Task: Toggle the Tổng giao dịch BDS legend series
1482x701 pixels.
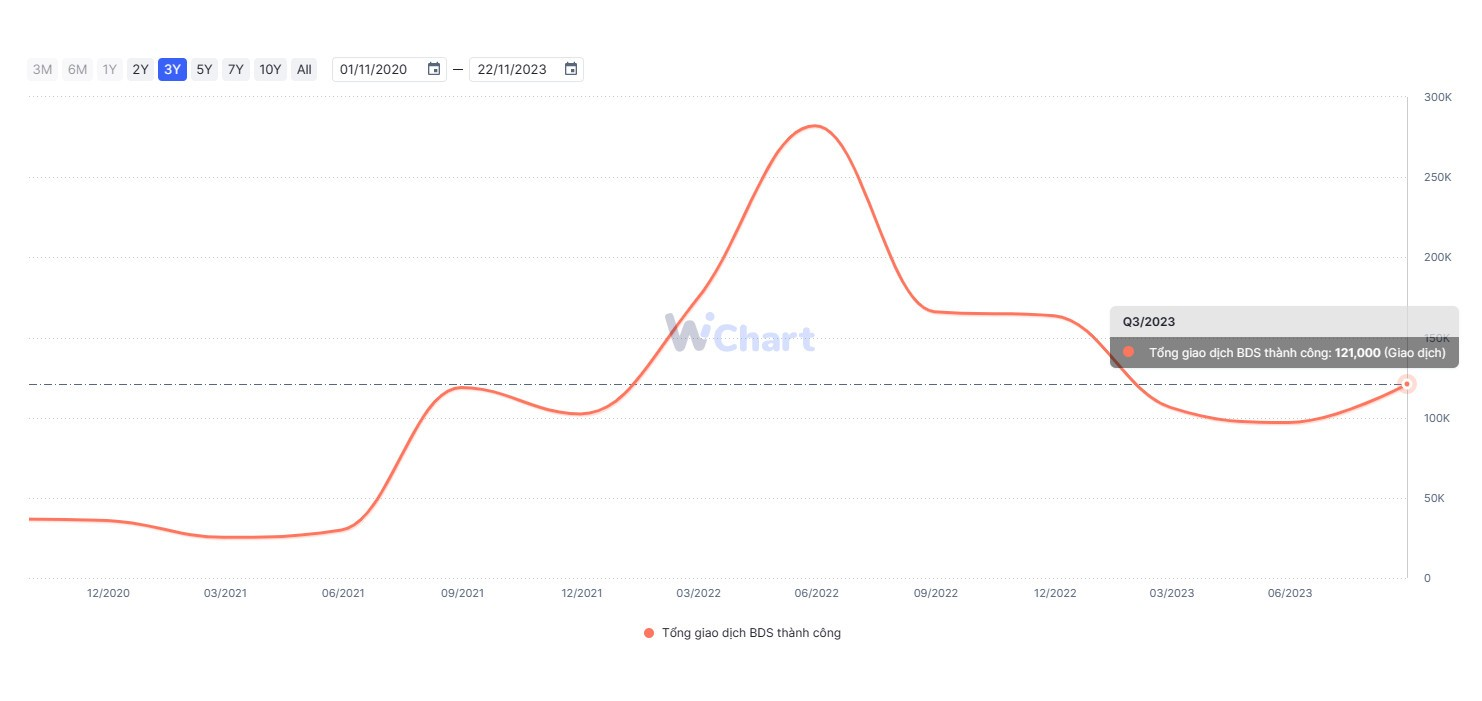Action: [x=751, y=633]
